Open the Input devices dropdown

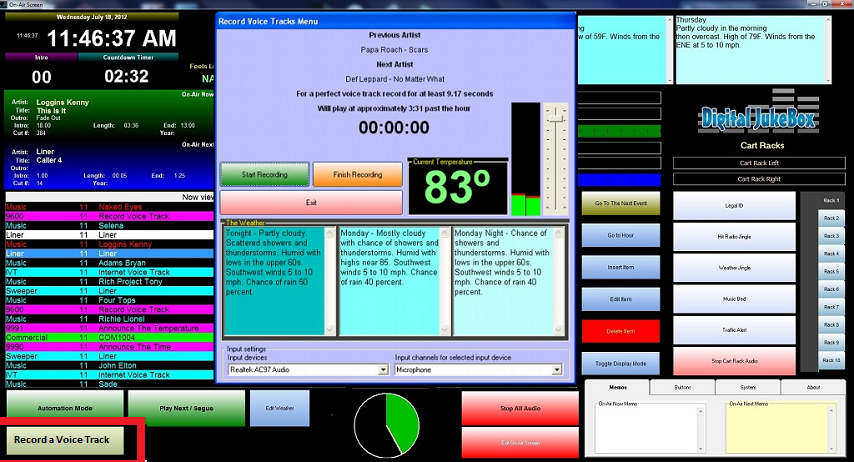click(x=306, y=369)
